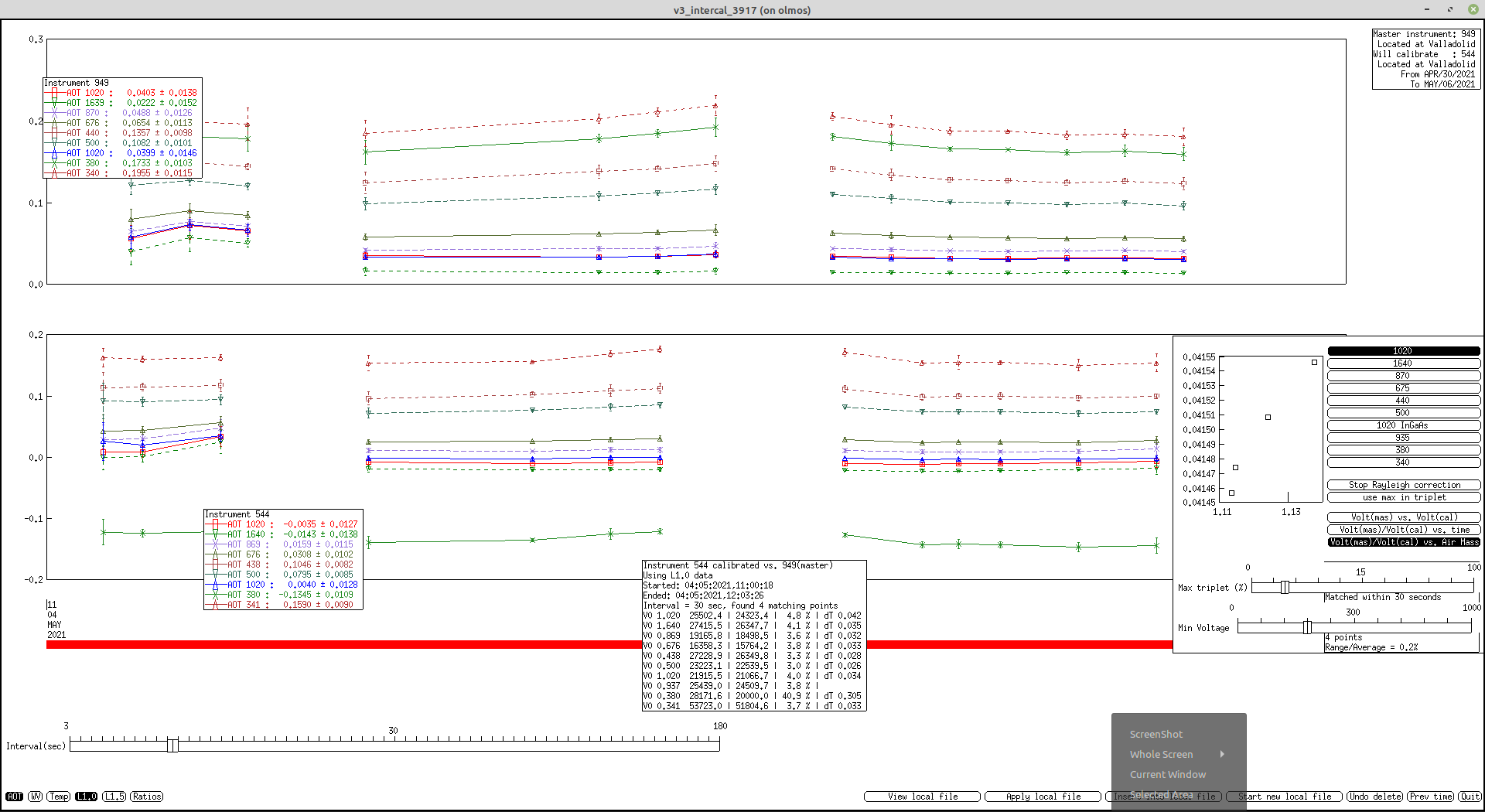
Task: Quit the intercal application
Action: click(1470, 797)
